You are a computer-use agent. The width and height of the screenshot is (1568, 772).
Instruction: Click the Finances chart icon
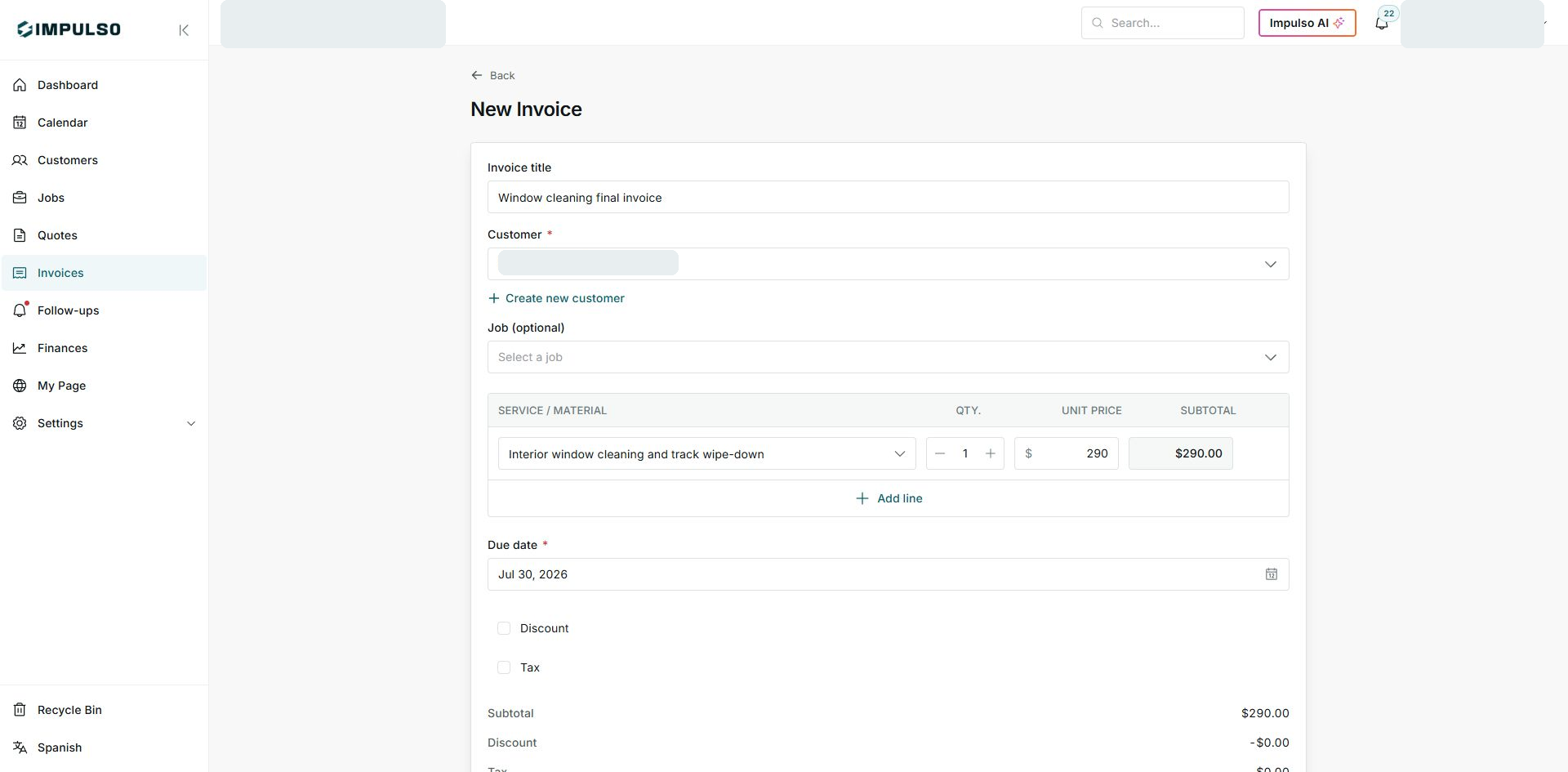coord(20,348)
